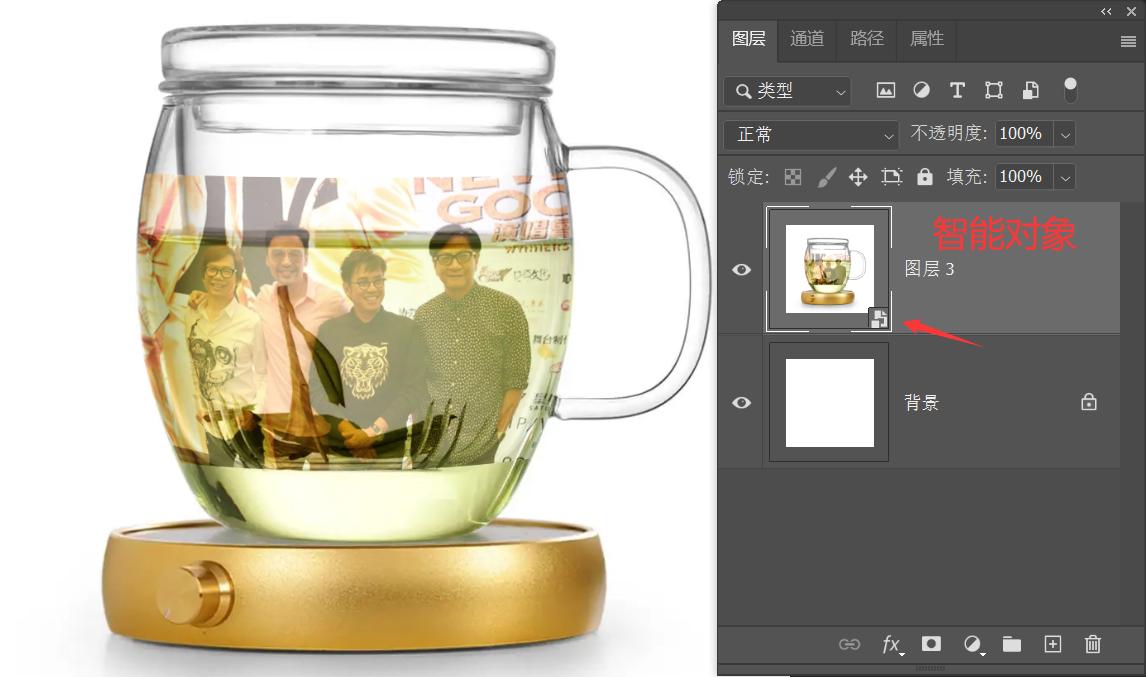Create a new group folder icon
Screen dimensions: 1146x677
[1012, 644]
